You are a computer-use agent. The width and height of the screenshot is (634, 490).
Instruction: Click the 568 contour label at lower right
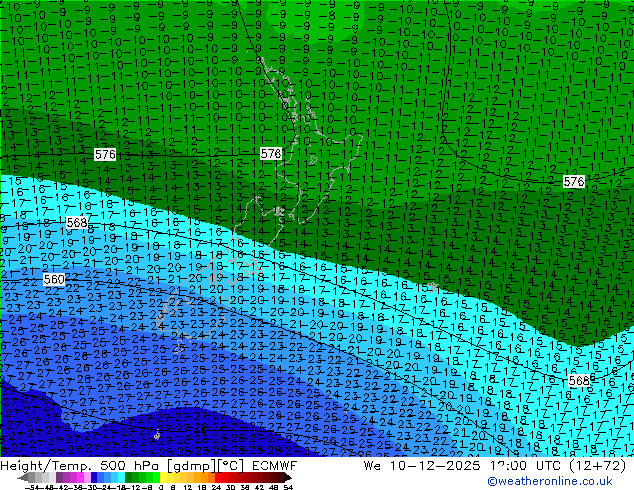[579, 381]
